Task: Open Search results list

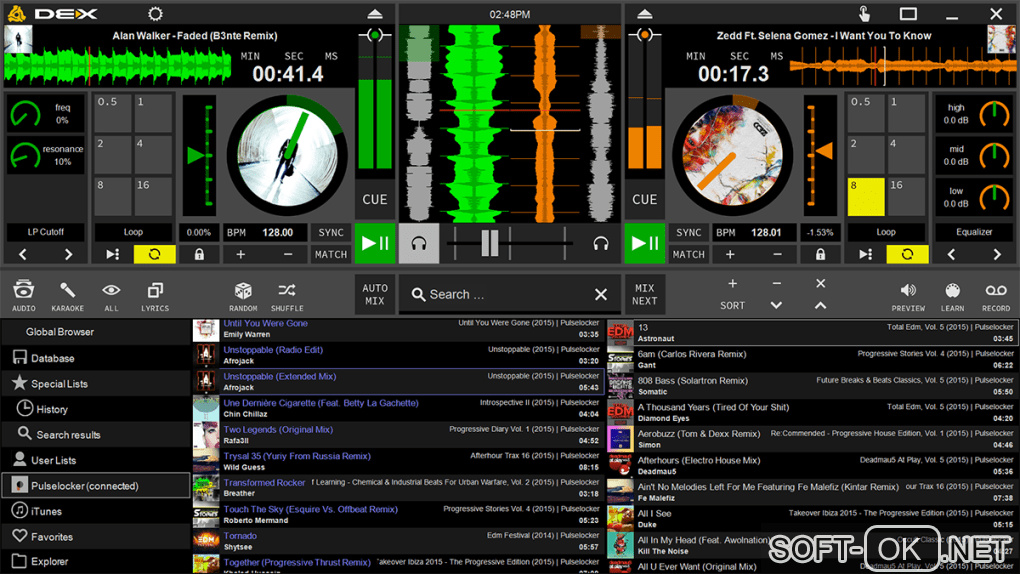Action: tap(96, 434)
